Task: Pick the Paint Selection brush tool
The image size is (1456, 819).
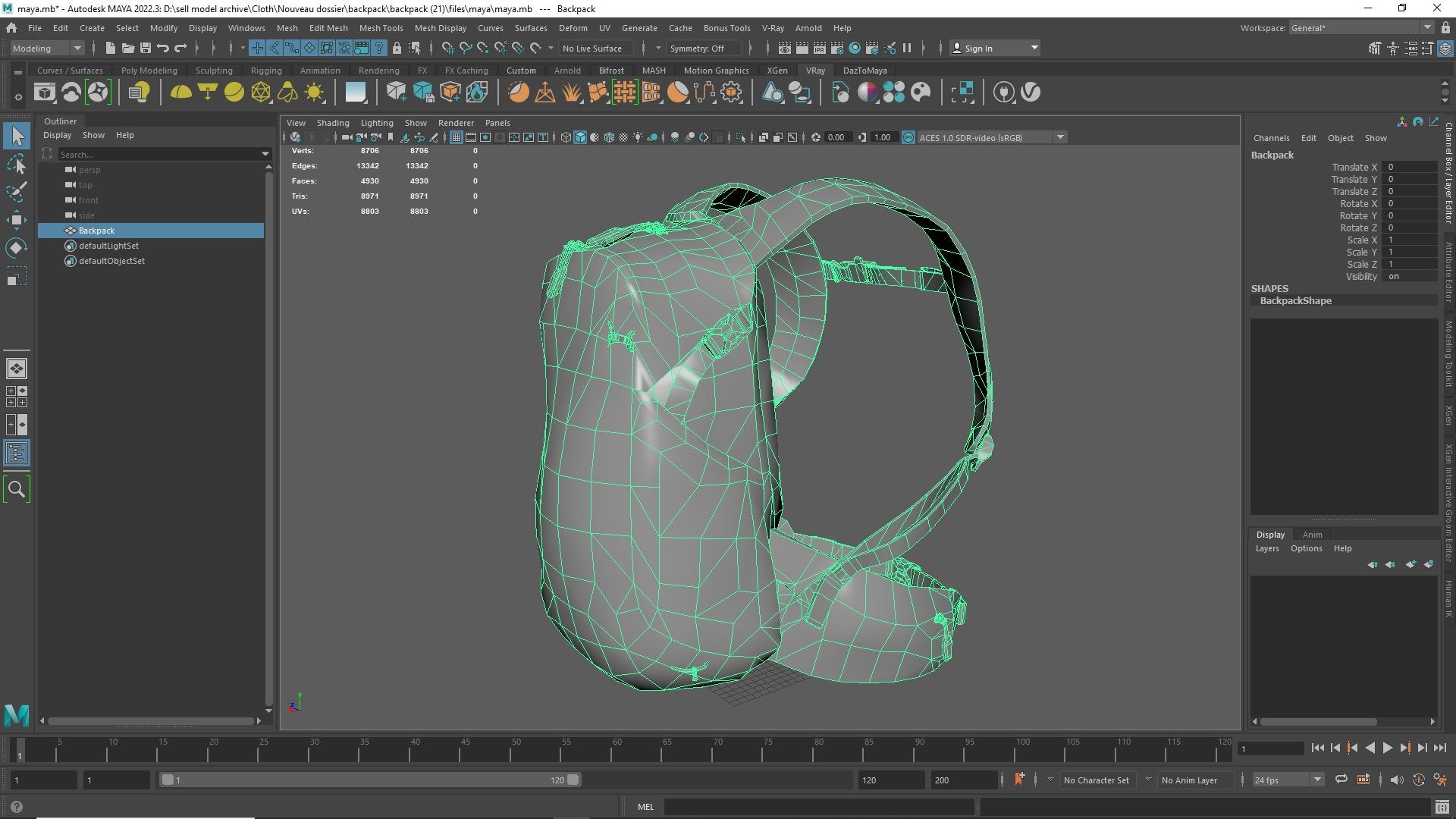Action: point(17,192)
